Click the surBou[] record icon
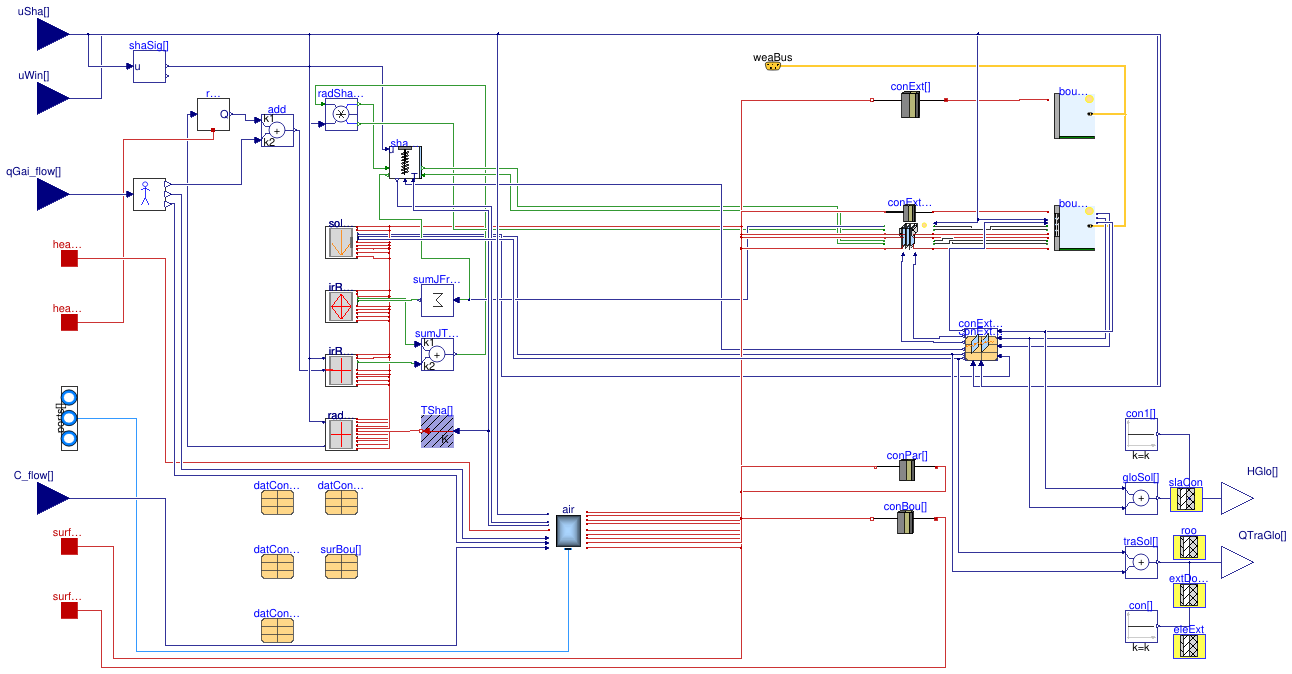 coord(341,567)
